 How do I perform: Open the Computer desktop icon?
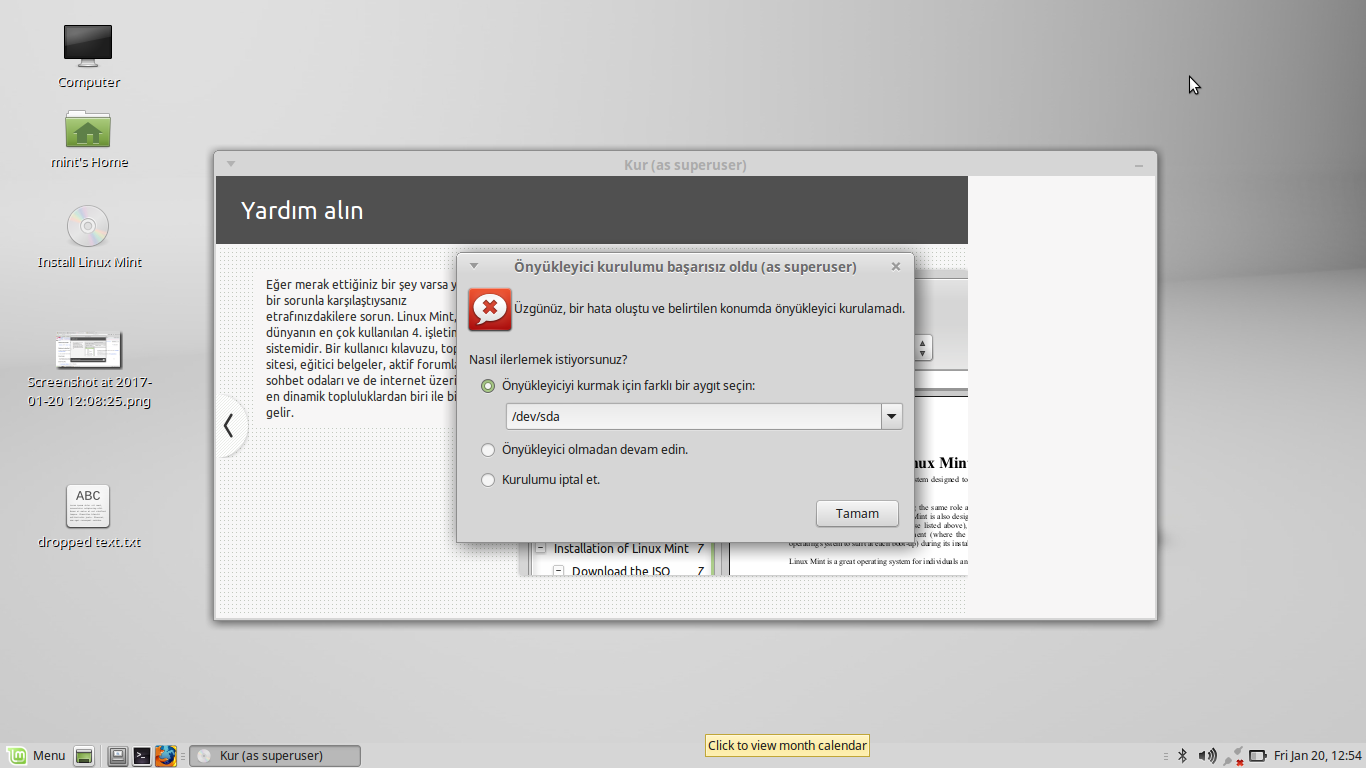[88, 46]
